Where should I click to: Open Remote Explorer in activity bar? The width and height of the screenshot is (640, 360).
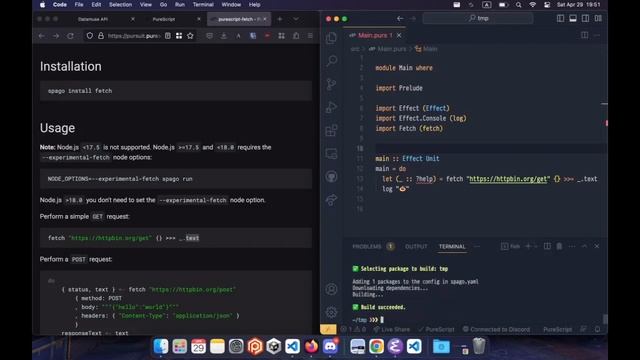click(331, 153)
